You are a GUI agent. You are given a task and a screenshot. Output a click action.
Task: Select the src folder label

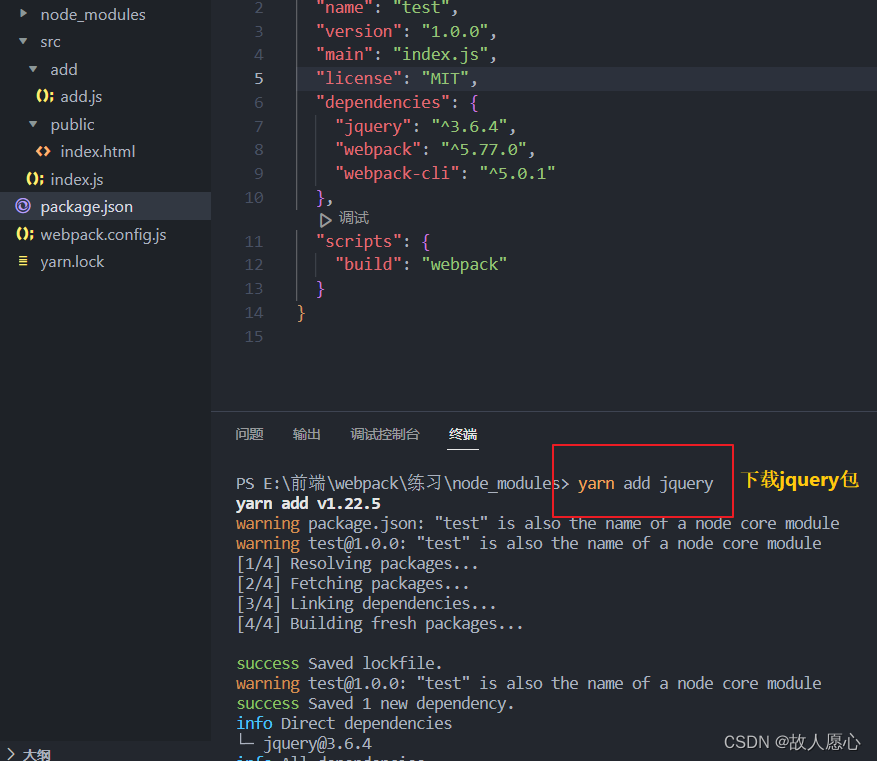pyautogui.click(x=50, y=42)
